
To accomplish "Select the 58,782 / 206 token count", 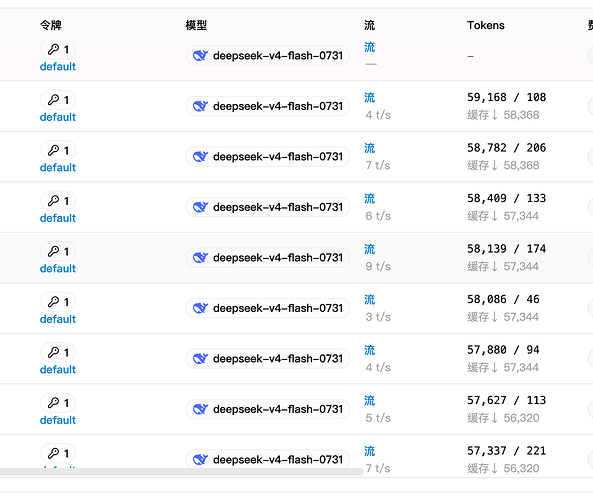I will (506, 148).
